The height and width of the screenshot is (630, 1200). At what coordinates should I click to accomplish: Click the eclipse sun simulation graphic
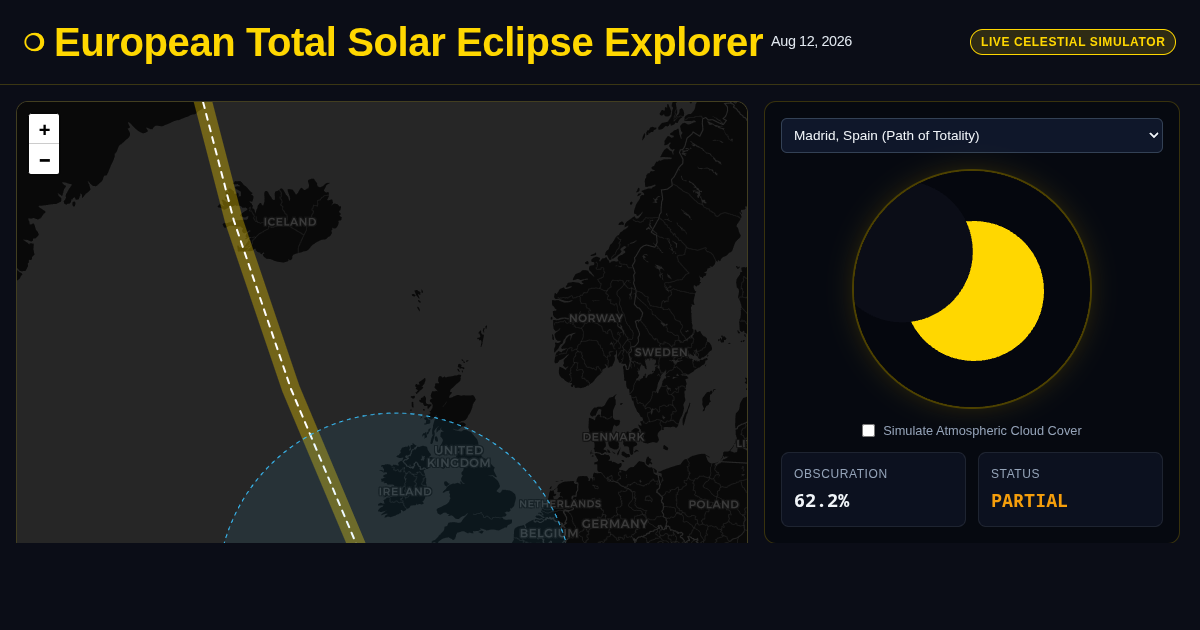972,289
